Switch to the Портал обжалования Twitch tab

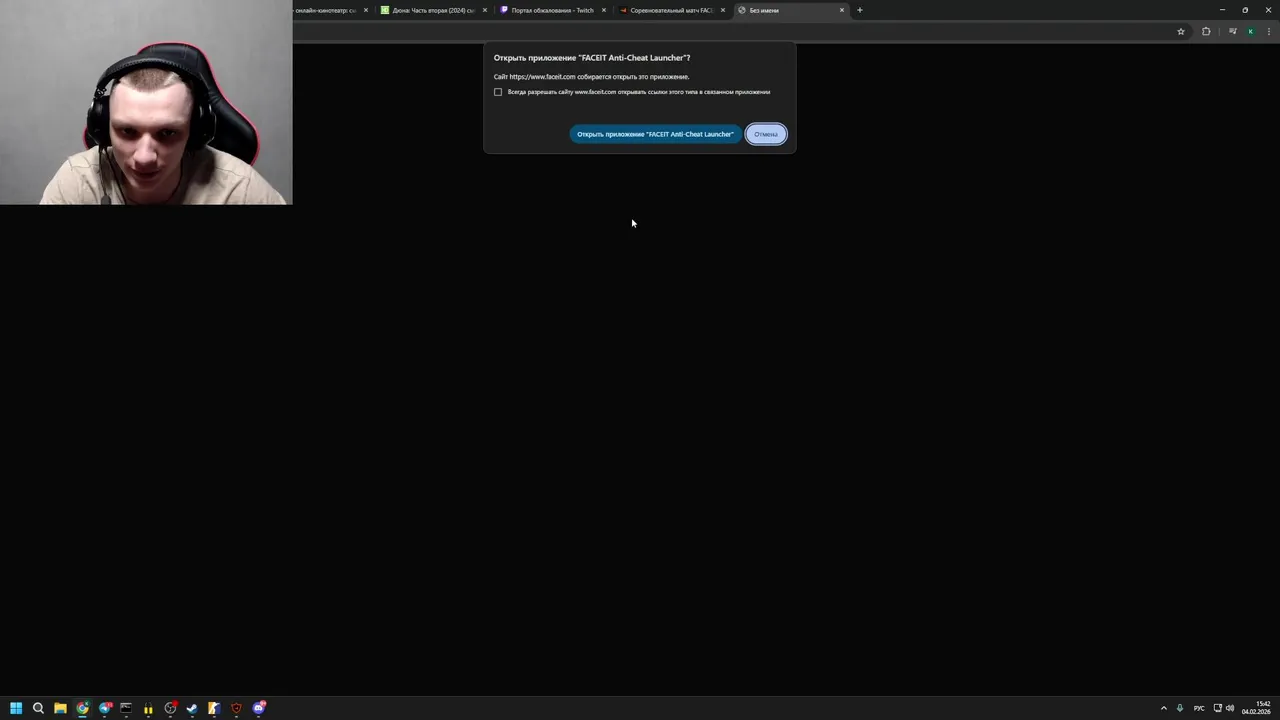click(552, 10)
